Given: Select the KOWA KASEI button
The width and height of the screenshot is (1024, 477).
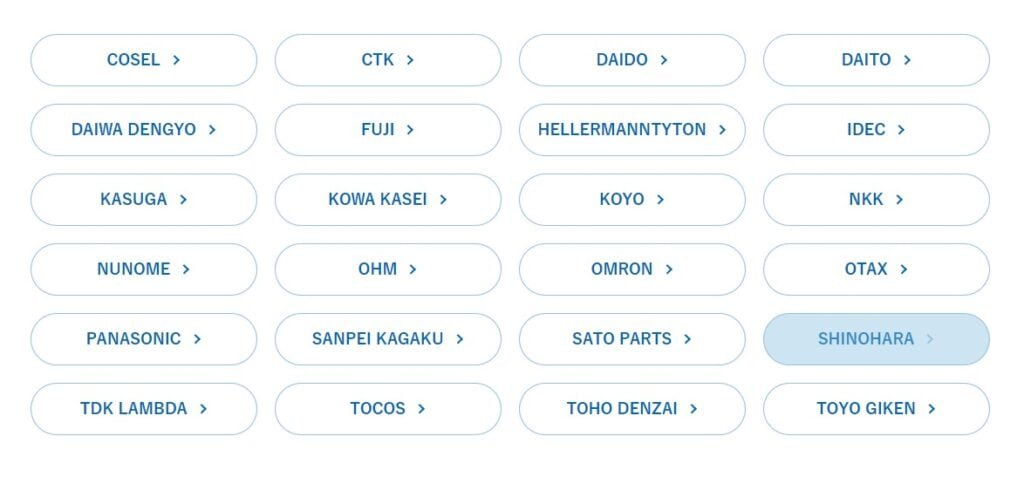Looking at the screenshot, I should click(387, 200).
